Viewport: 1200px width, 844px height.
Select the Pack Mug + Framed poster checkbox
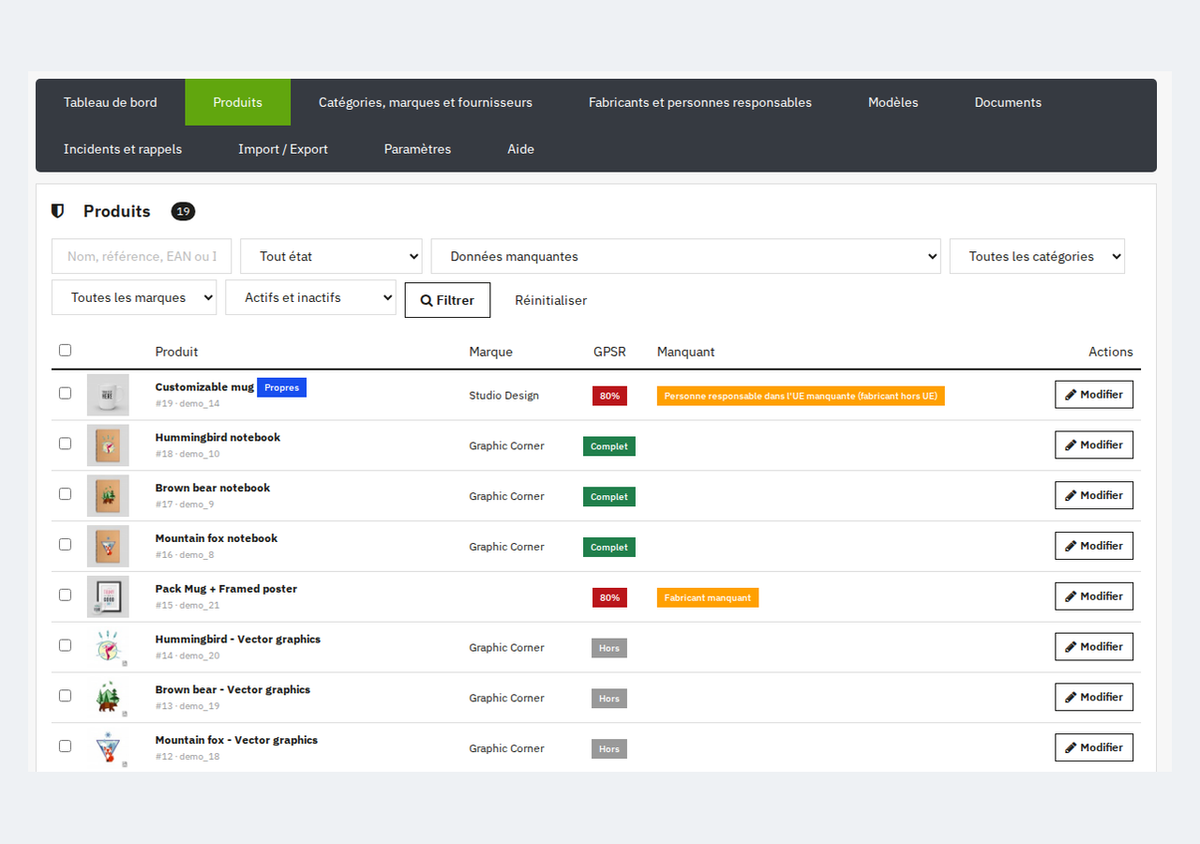[x=65, y=594]
